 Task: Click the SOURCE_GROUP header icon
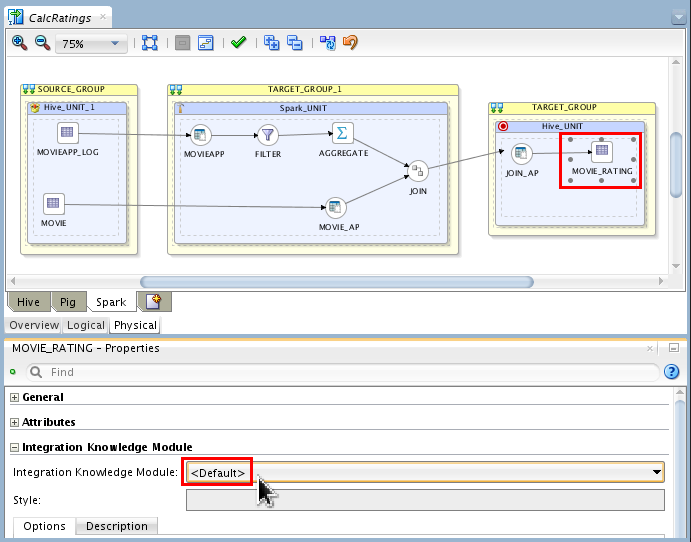click(29, 89)
